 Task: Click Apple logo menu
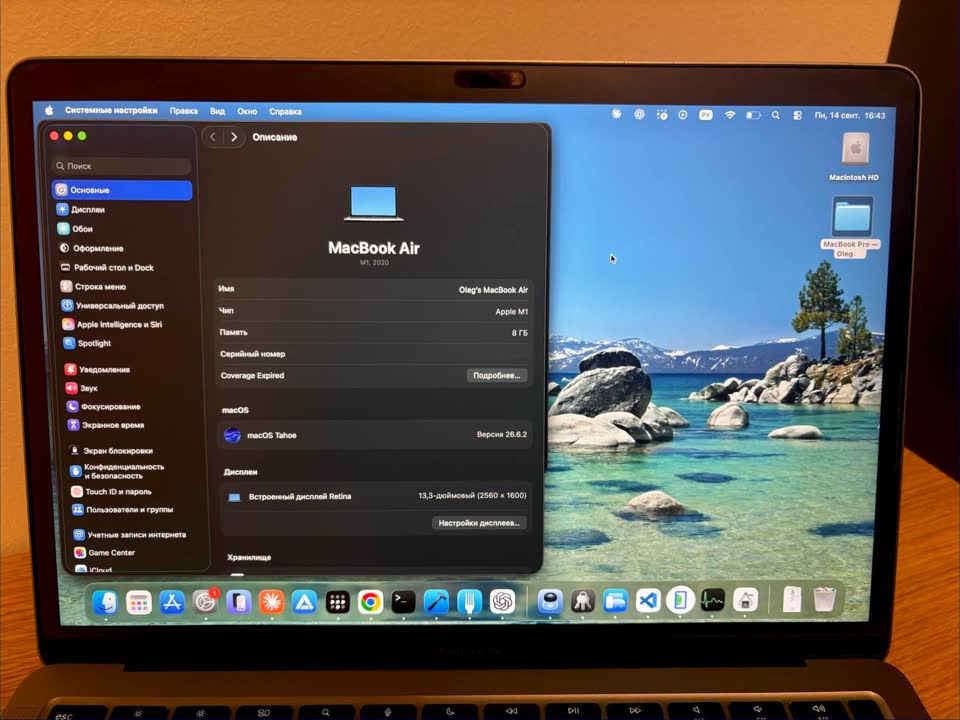click(50, 110)
